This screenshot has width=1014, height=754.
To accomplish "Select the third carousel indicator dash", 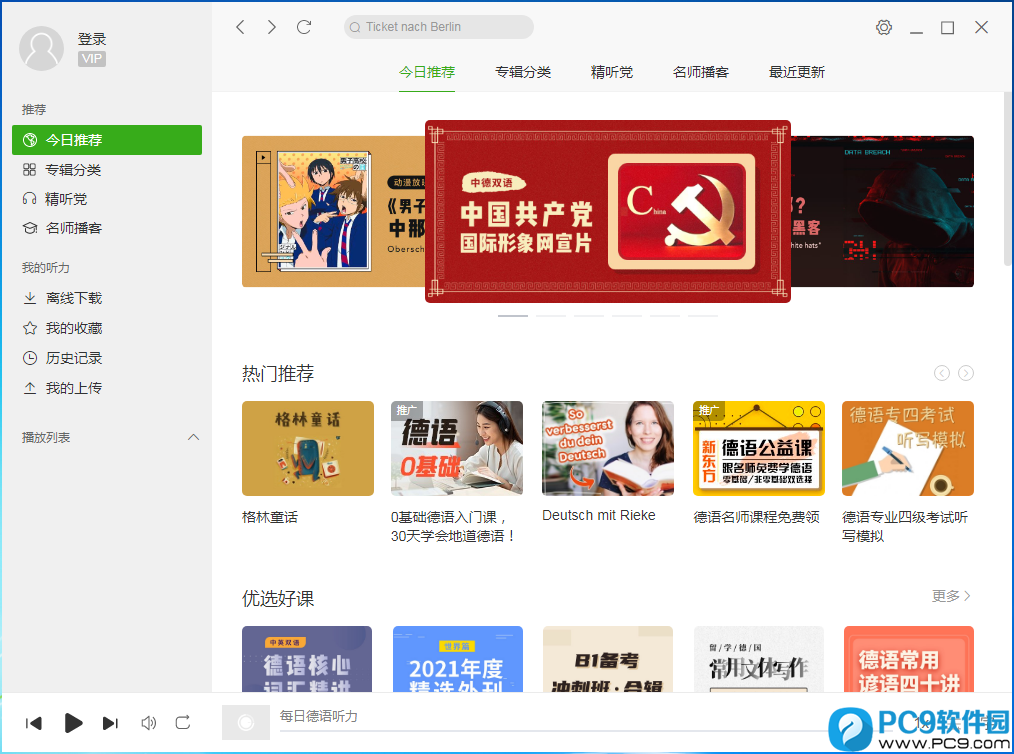I will click(588, 316).
